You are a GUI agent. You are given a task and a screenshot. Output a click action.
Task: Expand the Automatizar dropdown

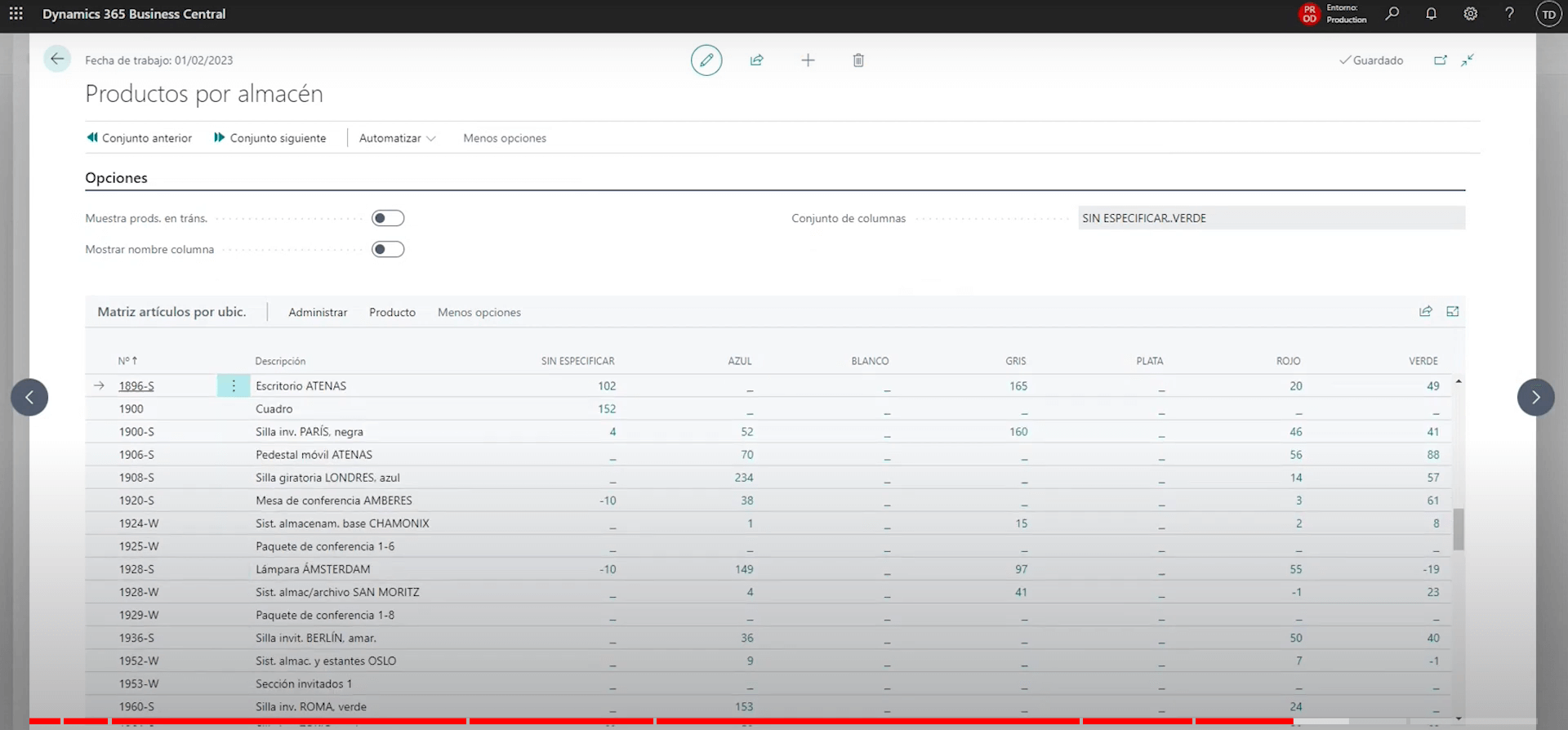click(x=397, y=138)
